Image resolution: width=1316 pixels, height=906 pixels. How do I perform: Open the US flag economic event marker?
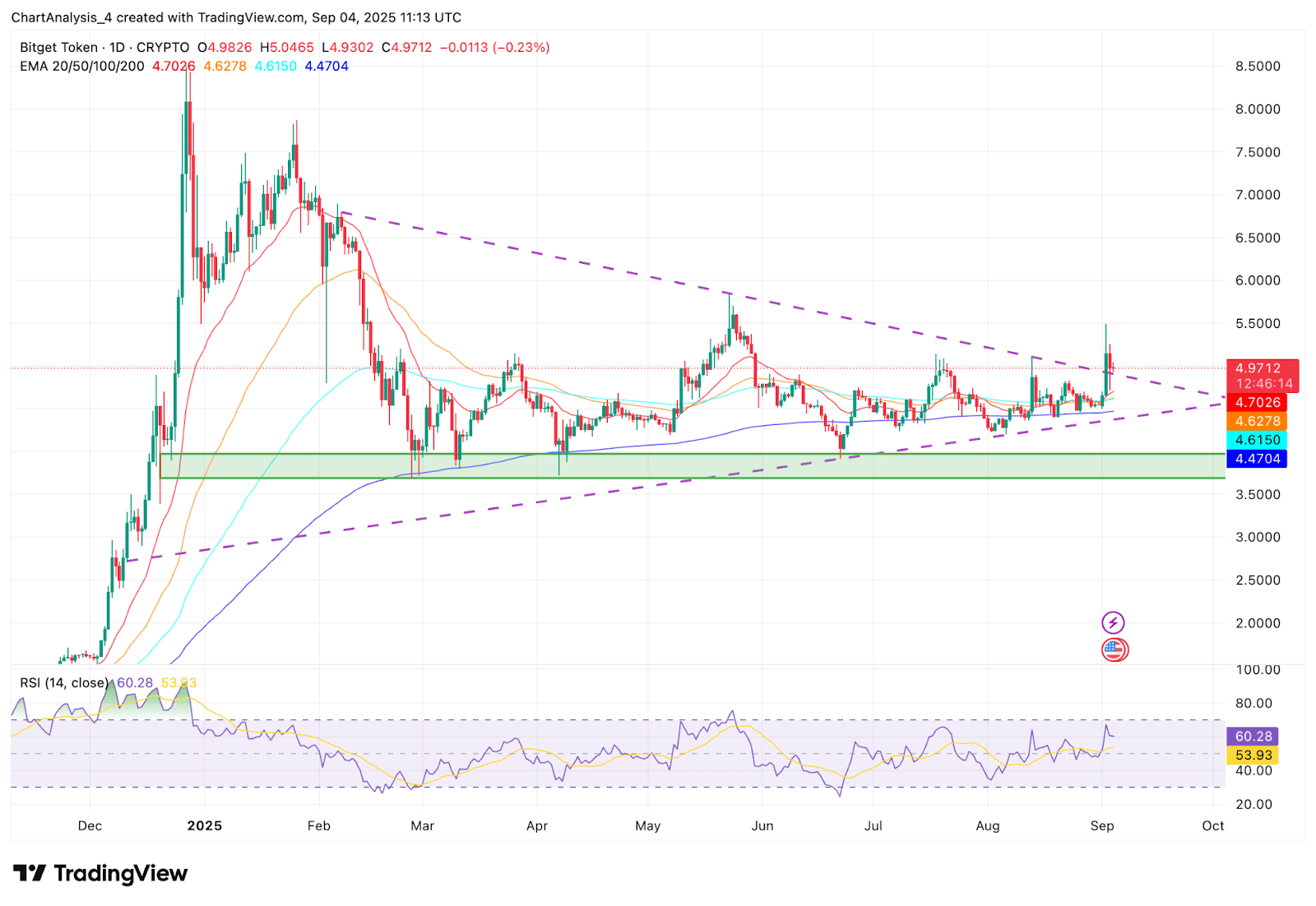[x=1115, y=649]
